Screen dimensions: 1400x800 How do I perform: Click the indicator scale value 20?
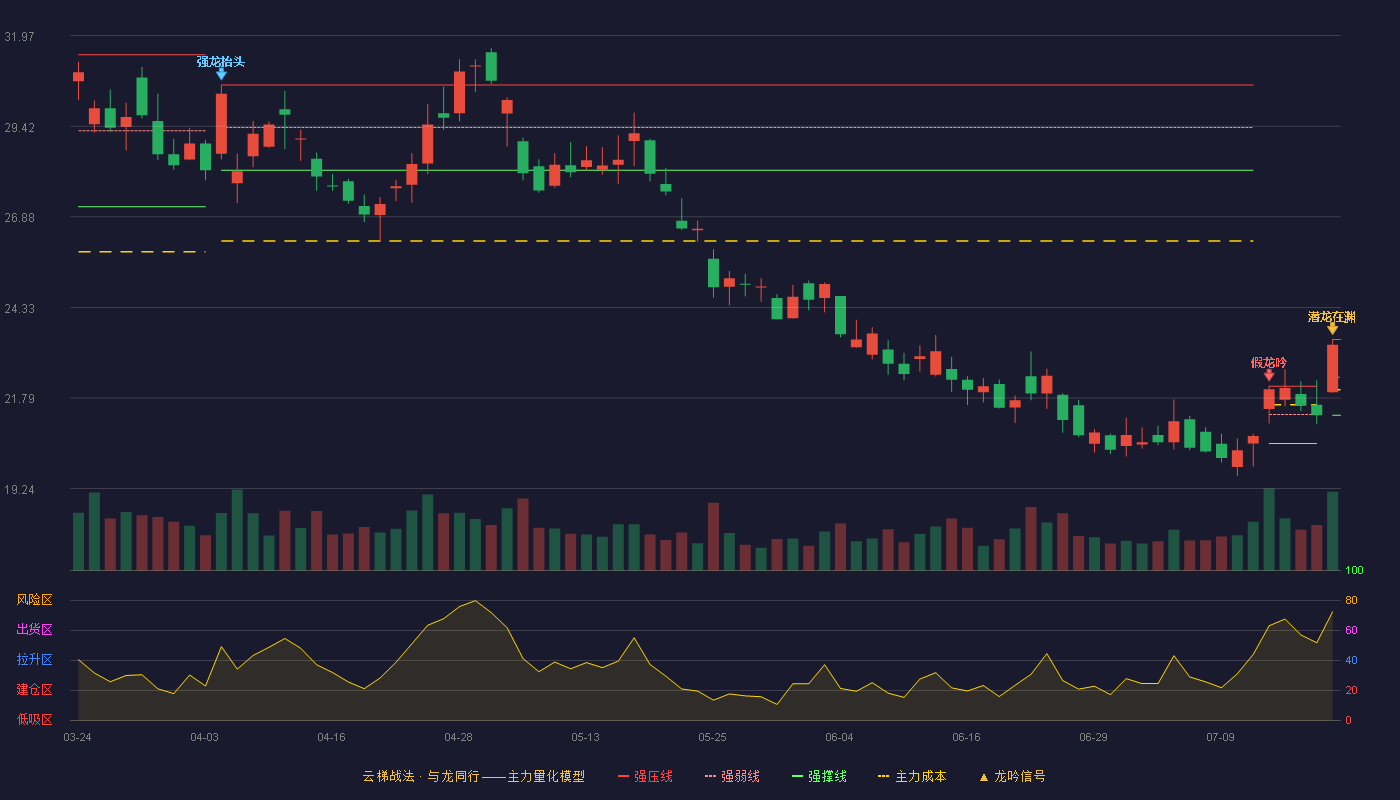pos(1351,690)
